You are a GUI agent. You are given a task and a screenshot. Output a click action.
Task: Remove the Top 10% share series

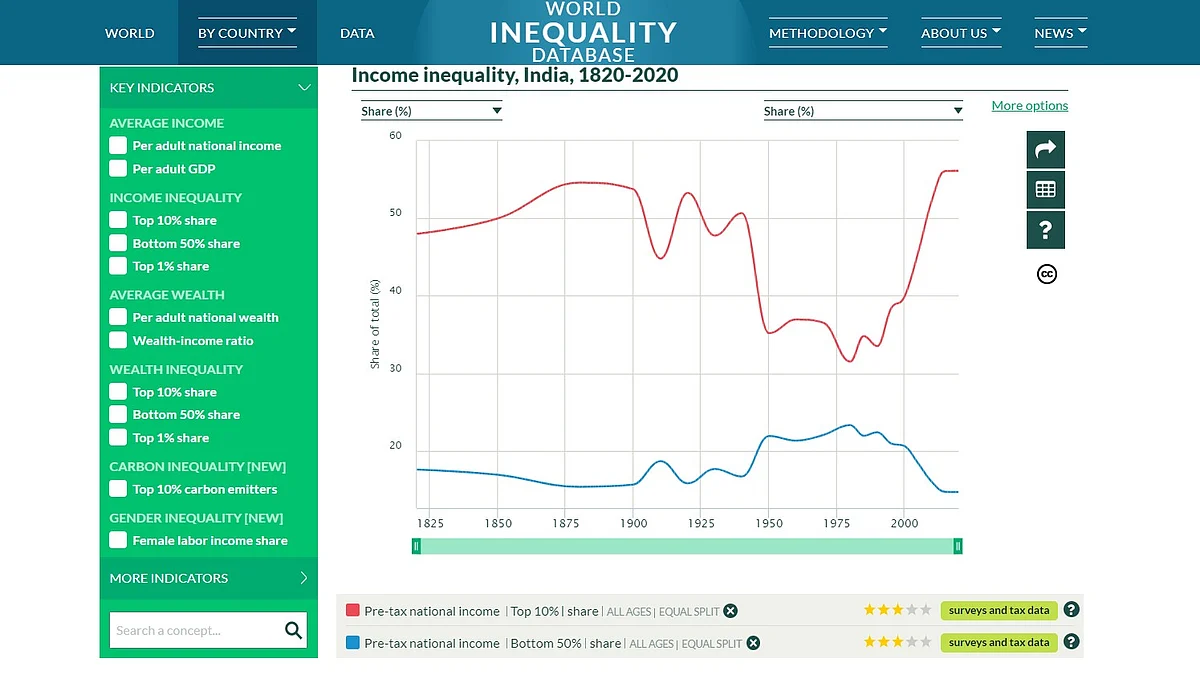tap(731, 611)
